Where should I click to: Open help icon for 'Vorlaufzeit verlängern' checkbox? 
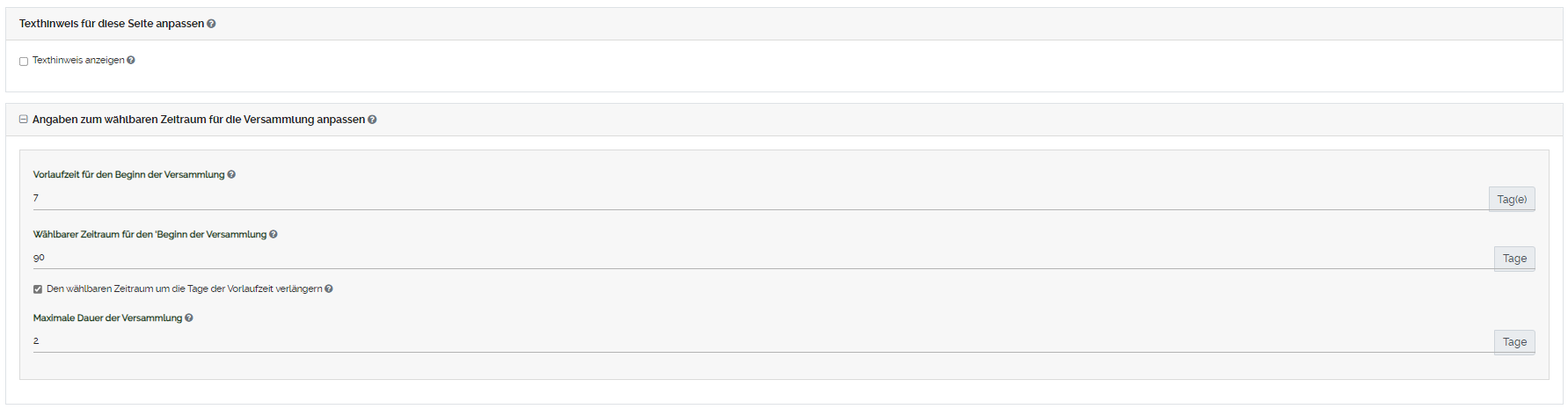click(329, 289)
